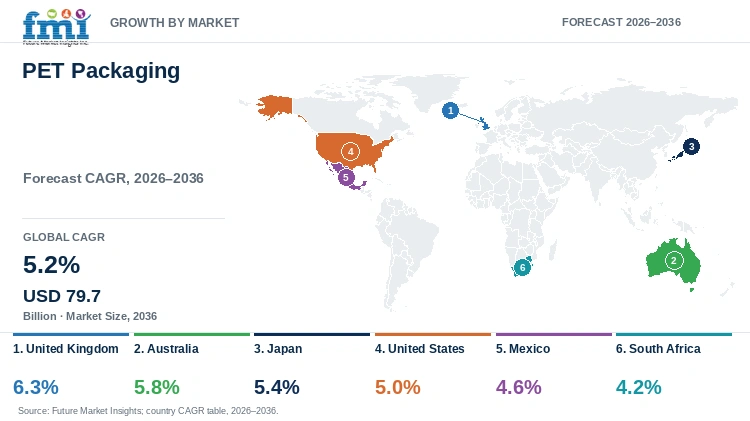Screen dimensions: 750x421
Task: Click map marker 6 on South Africa
Action: pyautogui.click(x=522, y=267)
